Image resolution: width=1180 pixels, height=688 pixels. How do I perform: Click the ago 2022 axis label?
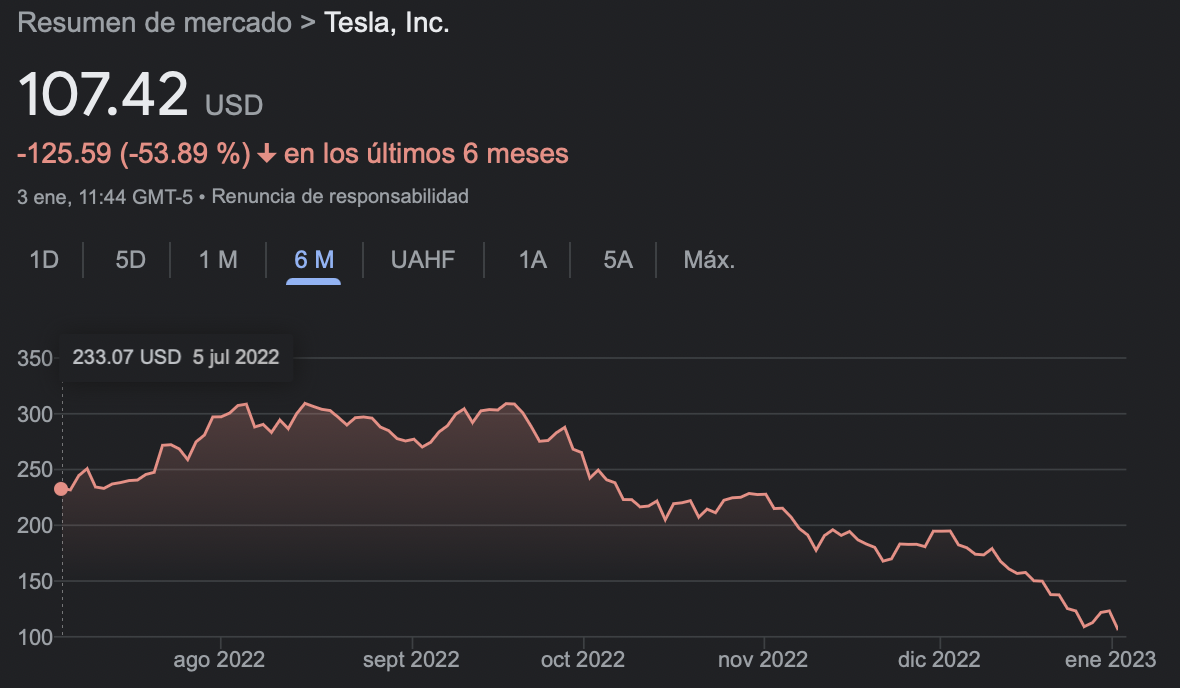pyautogui.click(x=219, y=660)
